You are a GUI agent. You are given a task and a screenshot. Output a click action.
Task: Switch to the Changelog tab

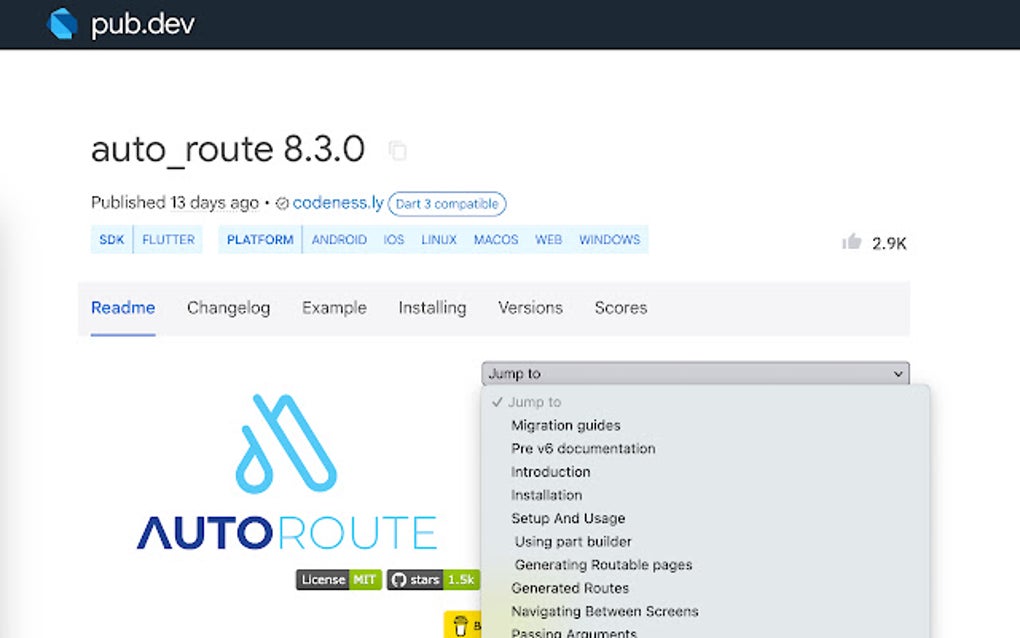pyautogui.click(x=228, y=308)
